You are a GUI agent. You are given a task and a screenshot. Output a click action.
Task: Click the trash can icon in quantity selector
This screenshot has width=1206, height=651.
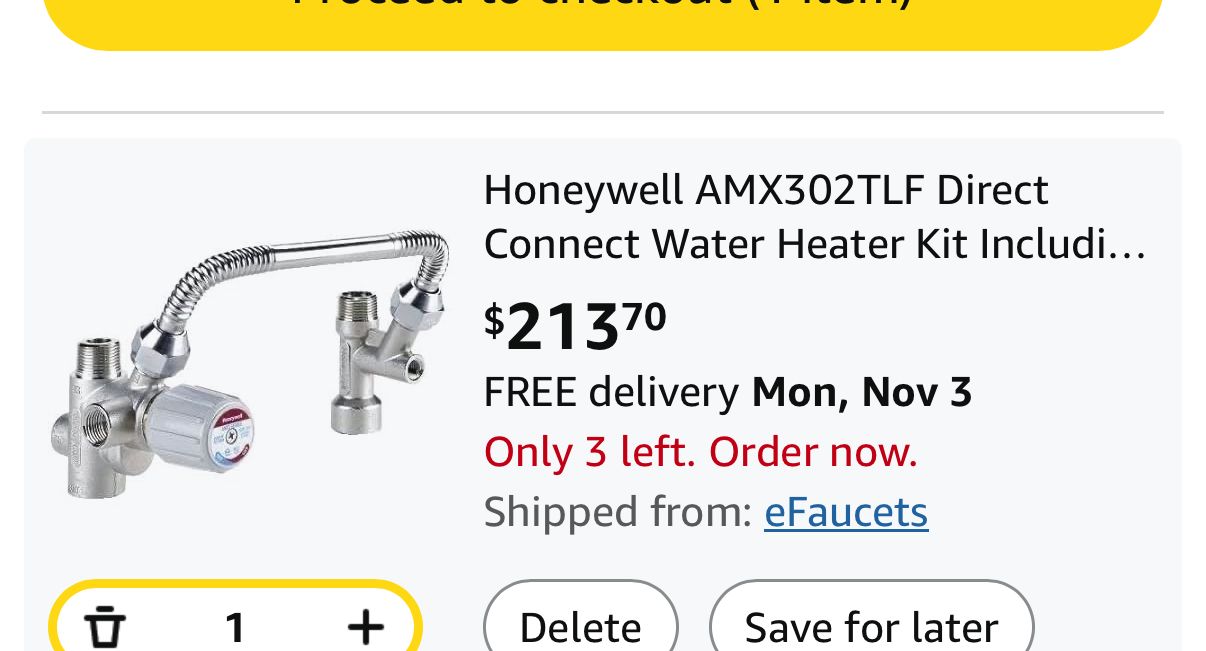(x=104, y=627)
